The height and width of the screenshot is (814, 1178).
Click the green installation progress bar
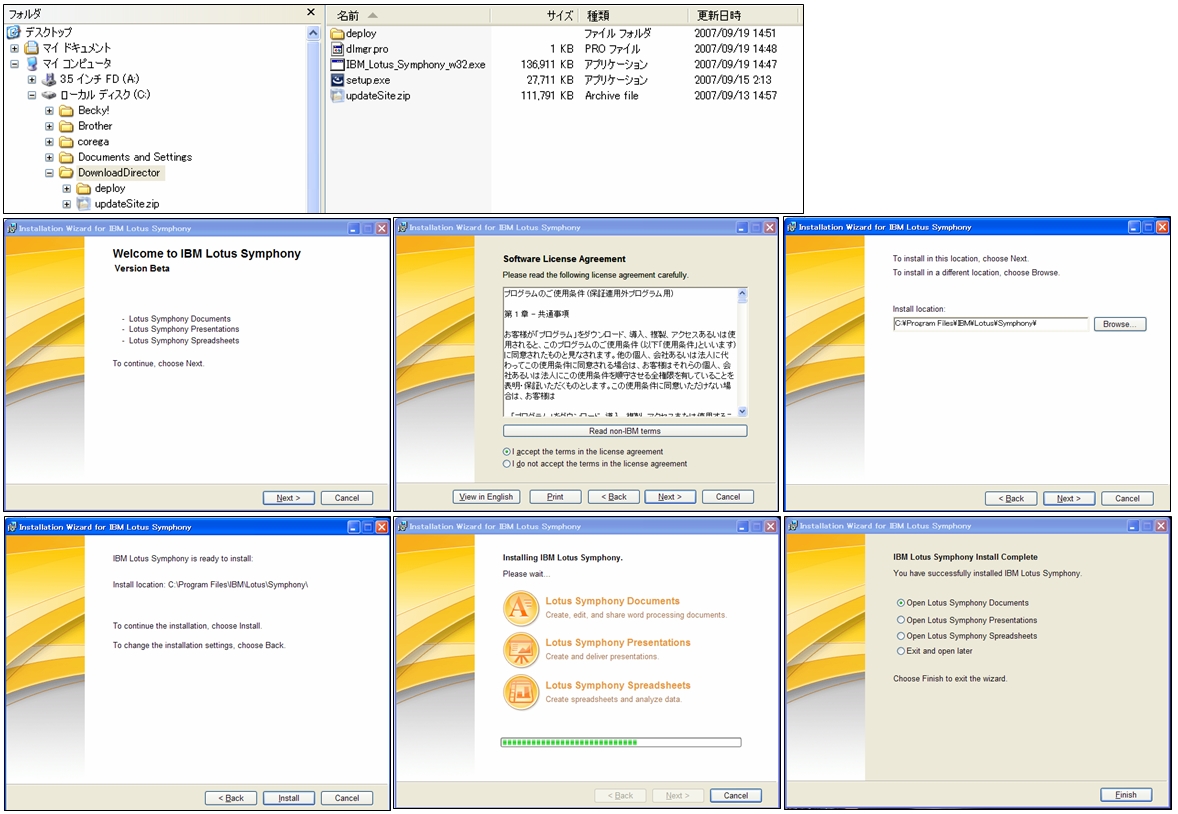pos(621,743)
